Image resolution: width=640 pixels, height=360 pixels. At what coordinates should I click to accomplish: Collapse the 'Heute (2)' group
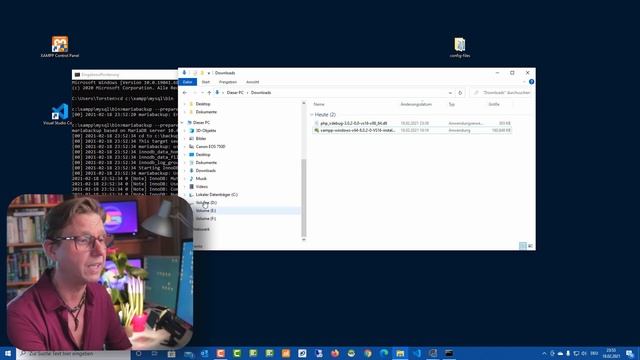pyautogui.click(x=312, y=115)
